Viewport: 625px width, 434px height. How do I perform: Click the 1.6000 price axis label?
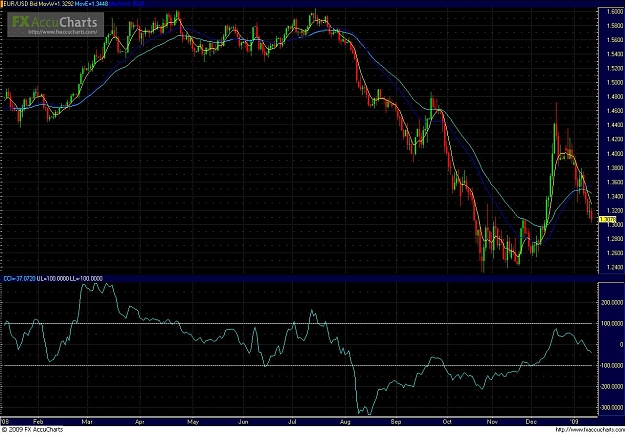click(x=614, y=12)
